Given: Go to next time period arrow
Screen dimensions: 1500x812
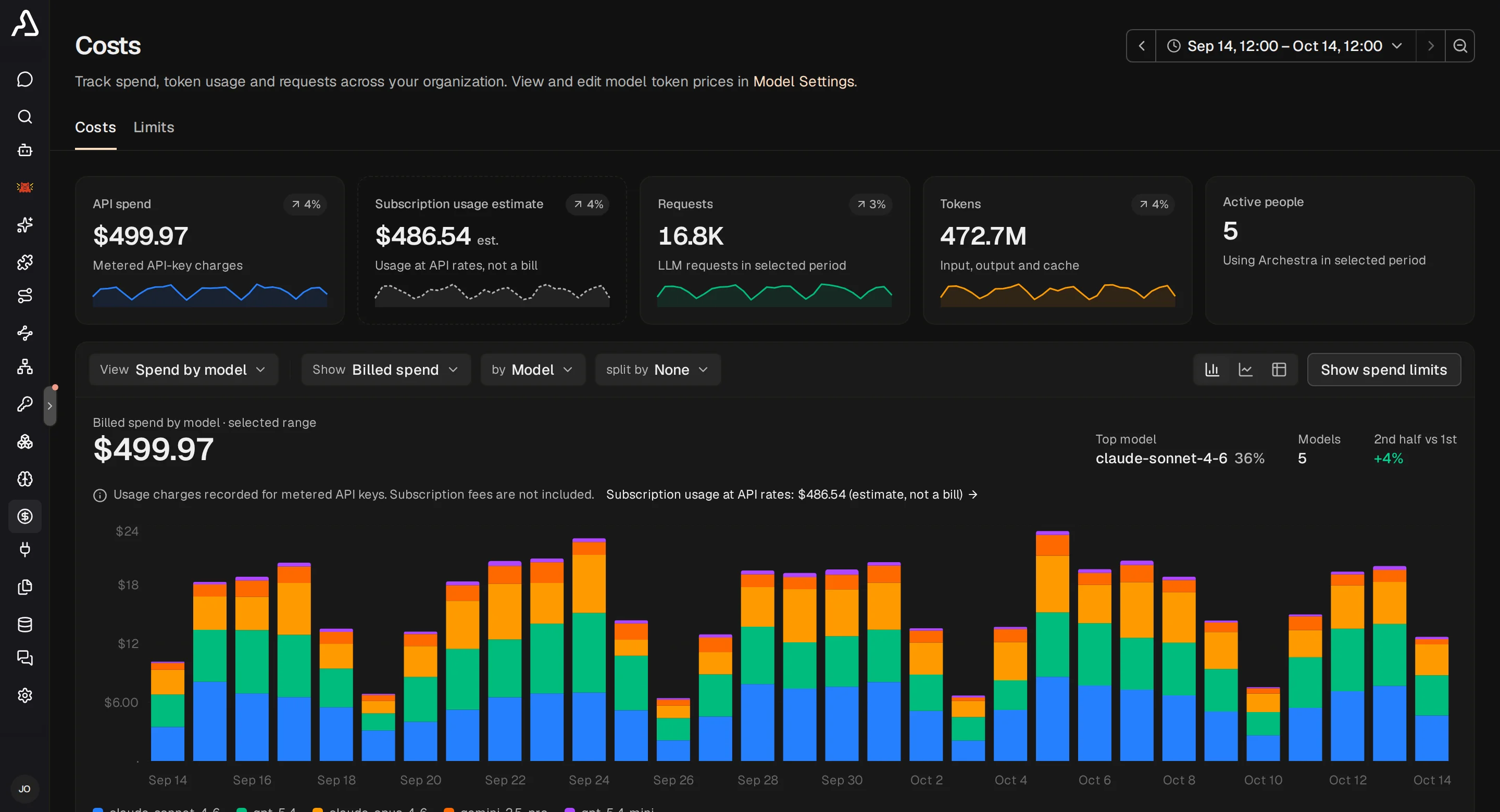Looking at the screenshot, I should (x=1430, y=45).
